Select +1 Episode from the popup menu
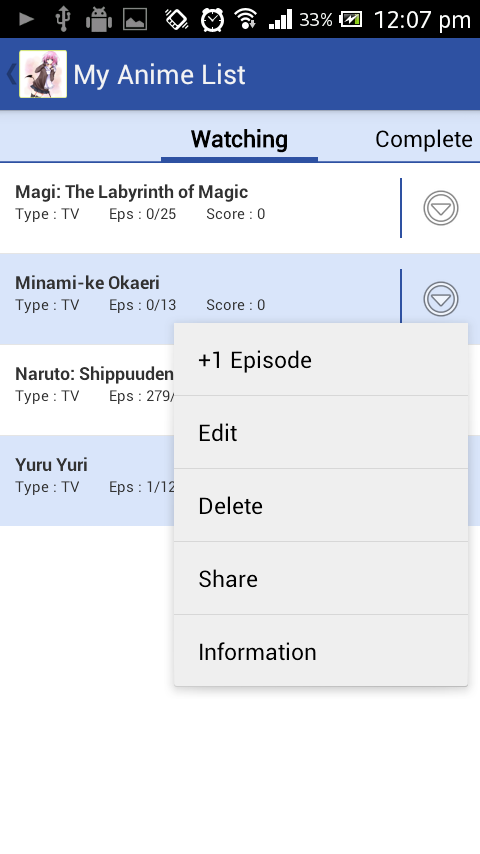The width and height of the screenshot is (480, 854). [321, 360]
